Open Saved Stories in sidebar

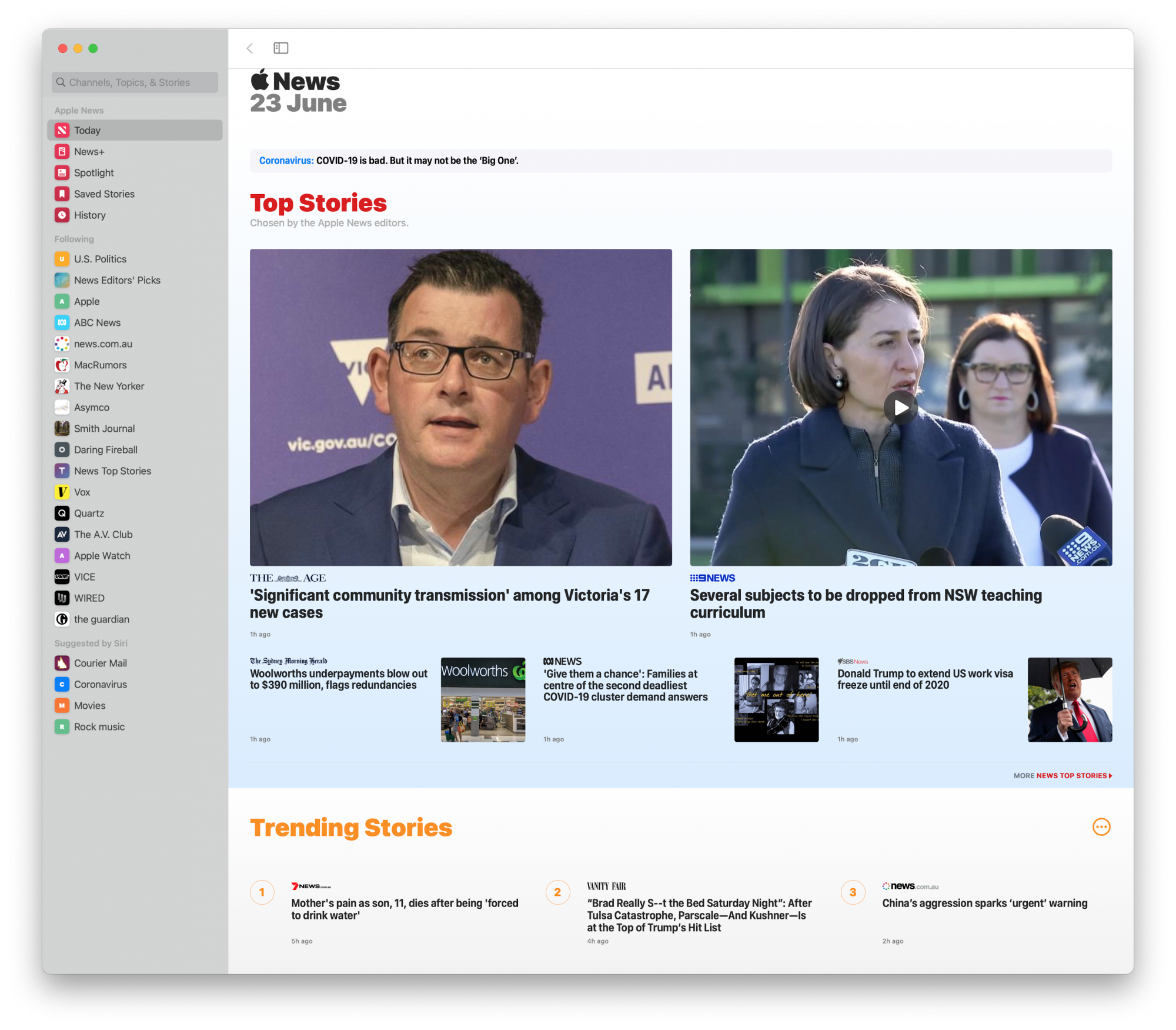tap(104, 194)
